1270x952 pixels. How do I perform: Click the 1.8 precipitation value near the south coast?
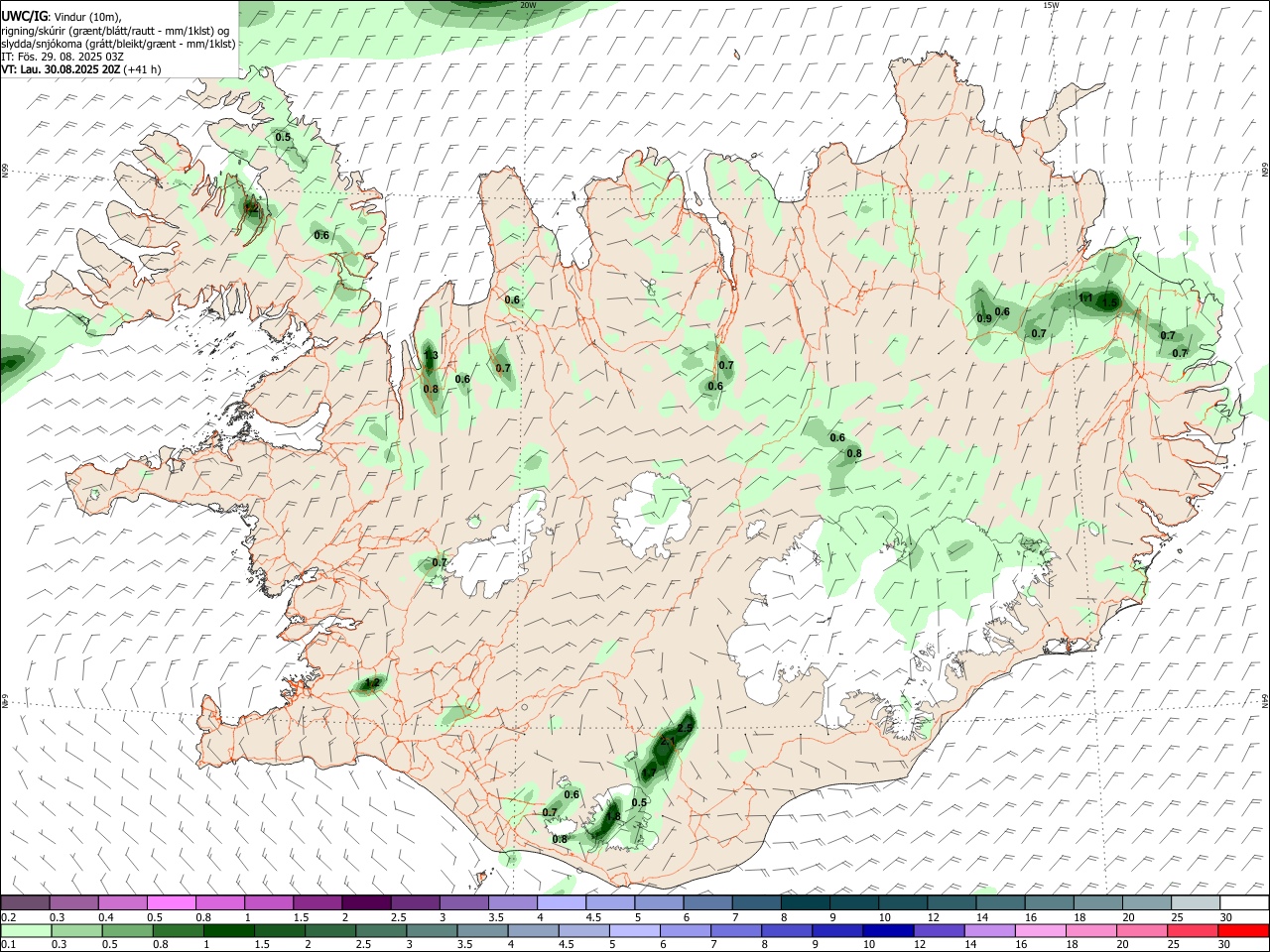612,817
